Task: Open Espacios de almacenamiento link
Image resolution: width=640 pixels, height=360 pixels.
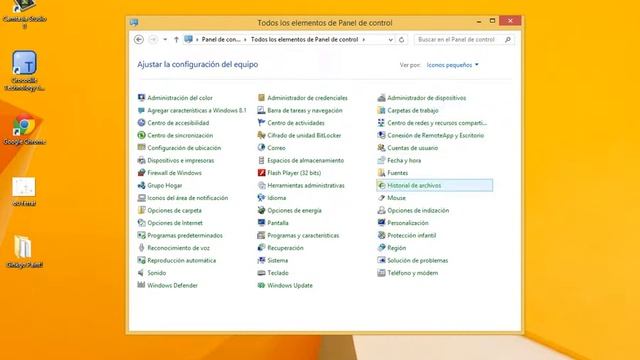Action: [305, 160]
